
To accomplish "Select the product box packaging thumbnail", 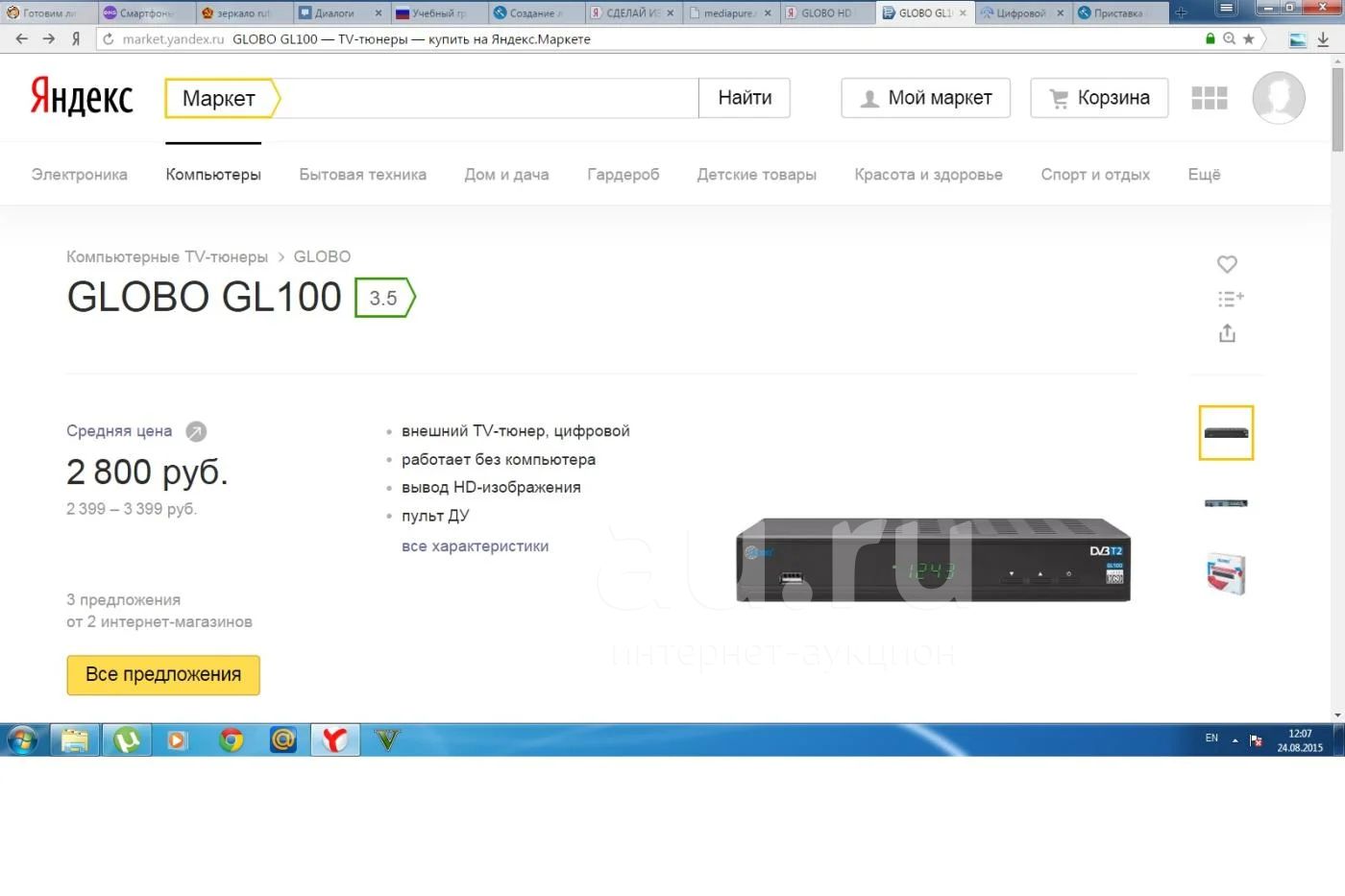I will pos(1226,574).
